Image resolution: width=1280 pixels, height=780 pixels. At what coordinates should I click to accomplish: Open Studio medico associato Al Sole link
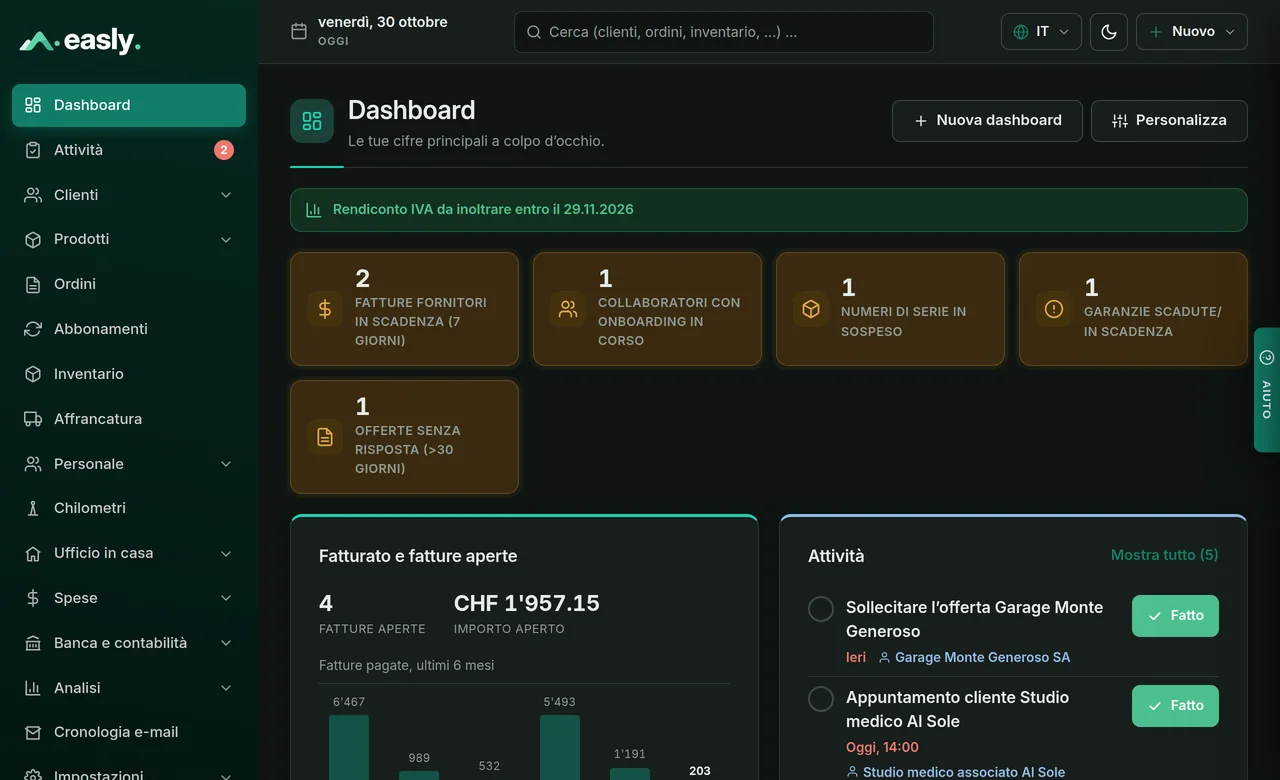(x=955, y=772)
